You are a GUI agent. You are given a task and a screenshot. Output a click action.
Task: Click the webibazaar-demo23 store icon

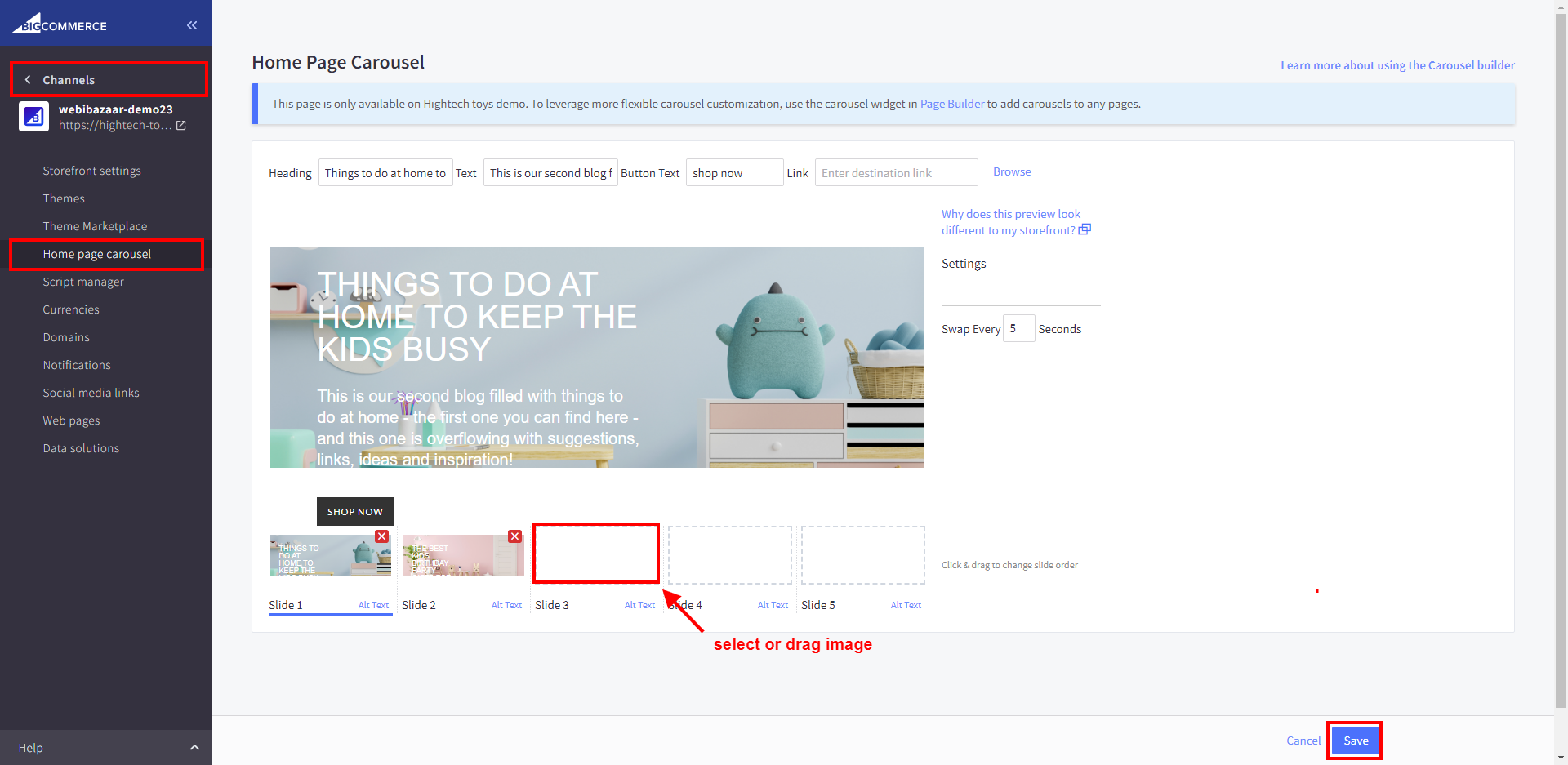point(34,117)
